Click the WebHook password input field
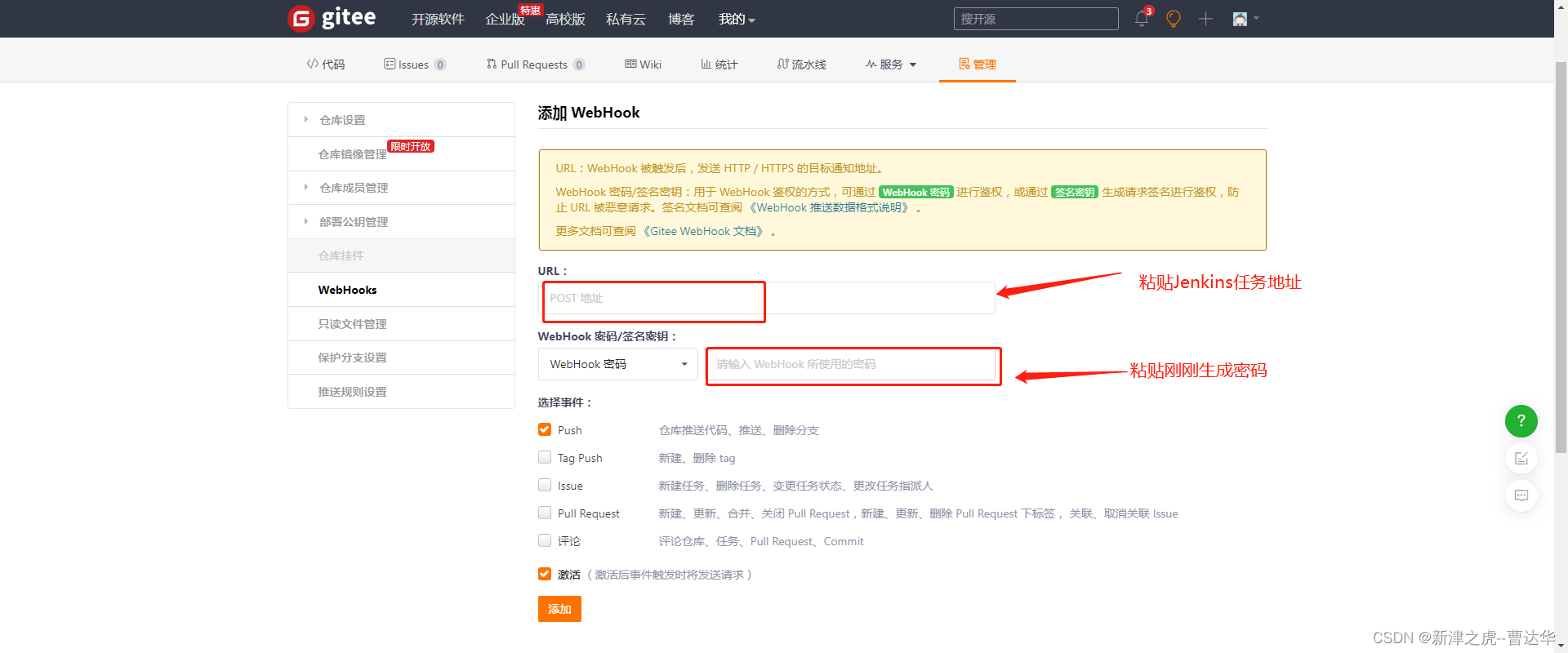 point(851,364)
